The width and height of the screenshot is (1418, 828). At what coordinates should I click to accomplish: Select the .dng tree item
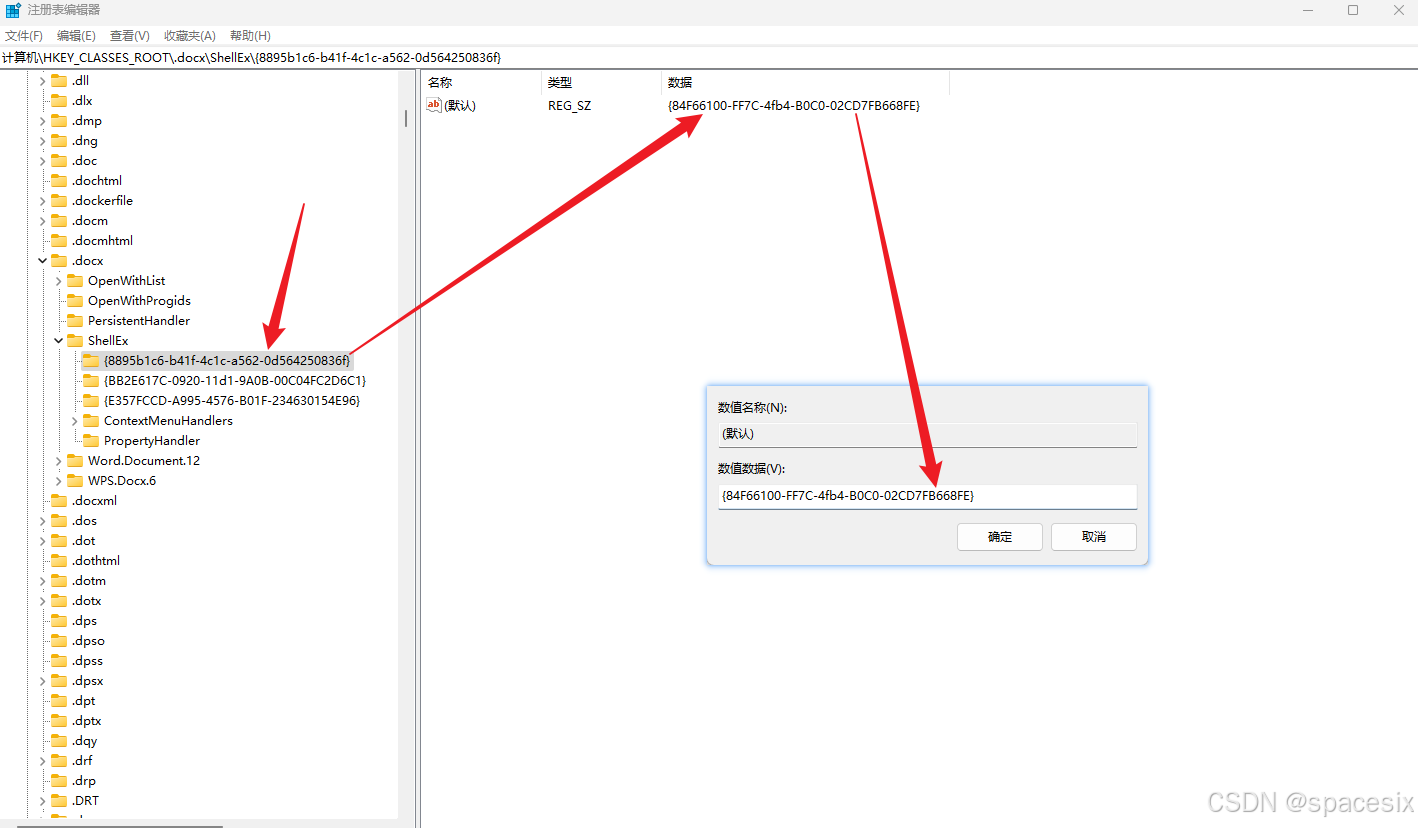click(x=85, y=141)
